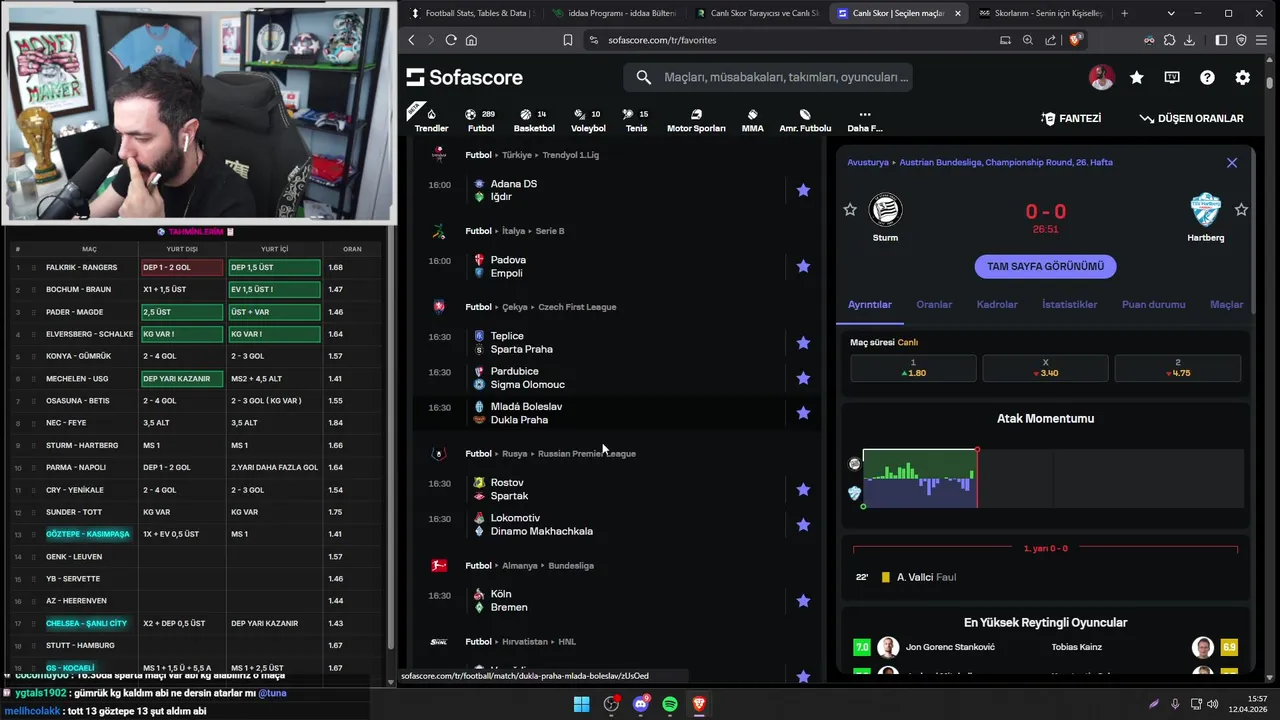Toggle favorite star for Köln - Bremen

tap(803, 601)
